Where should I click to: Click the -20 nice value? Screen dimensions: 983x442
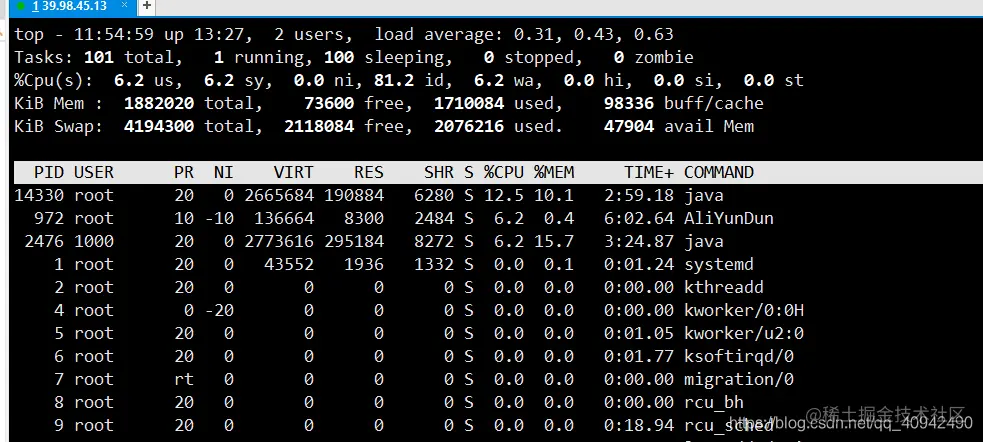219,310
